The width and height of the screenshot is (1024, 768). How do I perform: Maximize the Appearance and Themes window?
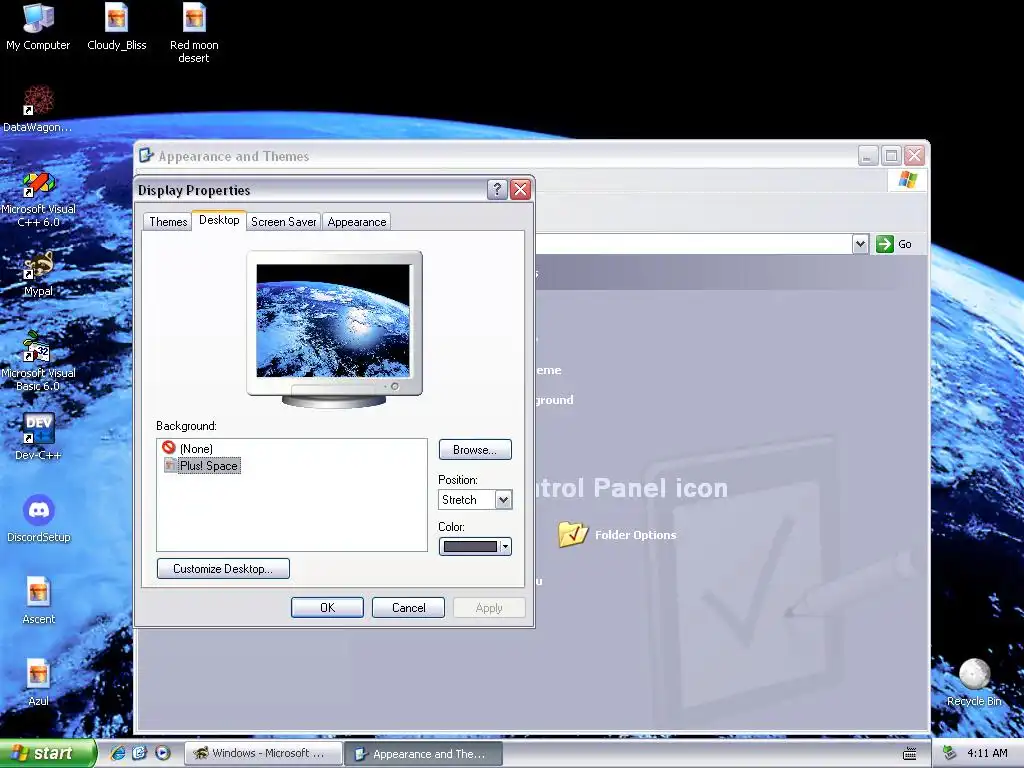(891, 155)
